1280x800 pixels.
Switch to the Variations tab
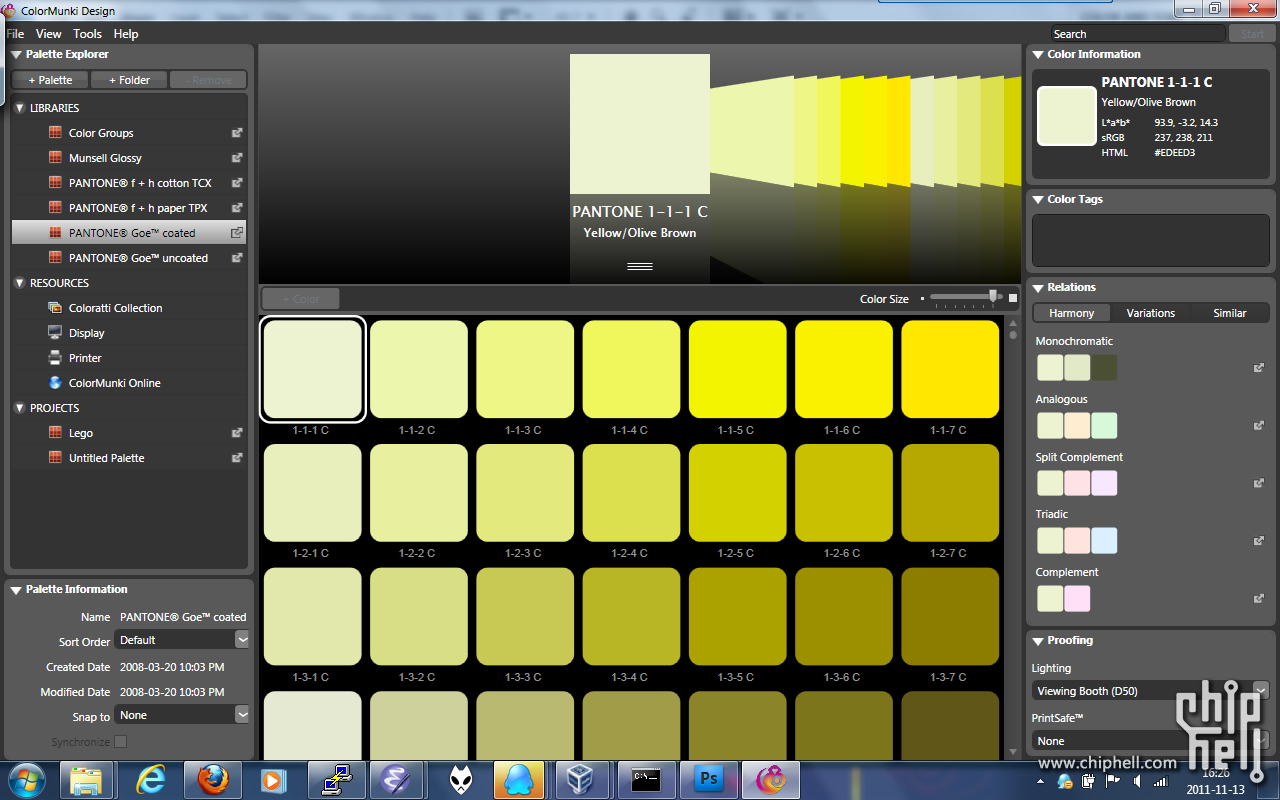point(1150,313)
